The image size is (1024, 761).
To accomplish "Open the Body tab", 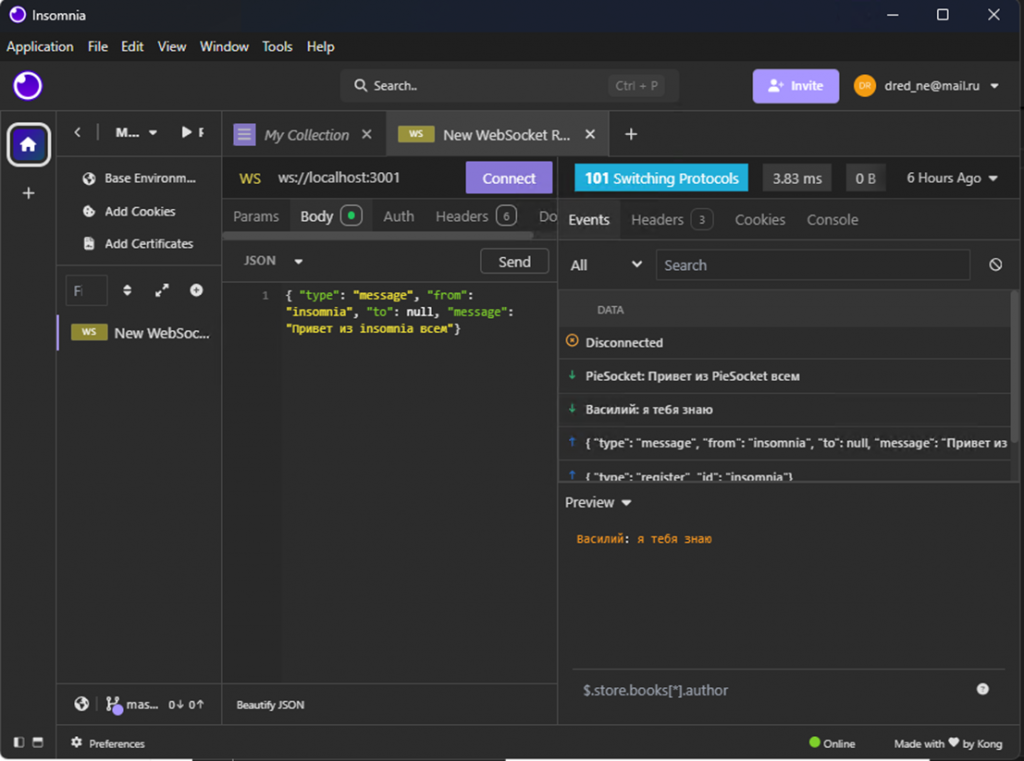I will (x=330, y=216).
